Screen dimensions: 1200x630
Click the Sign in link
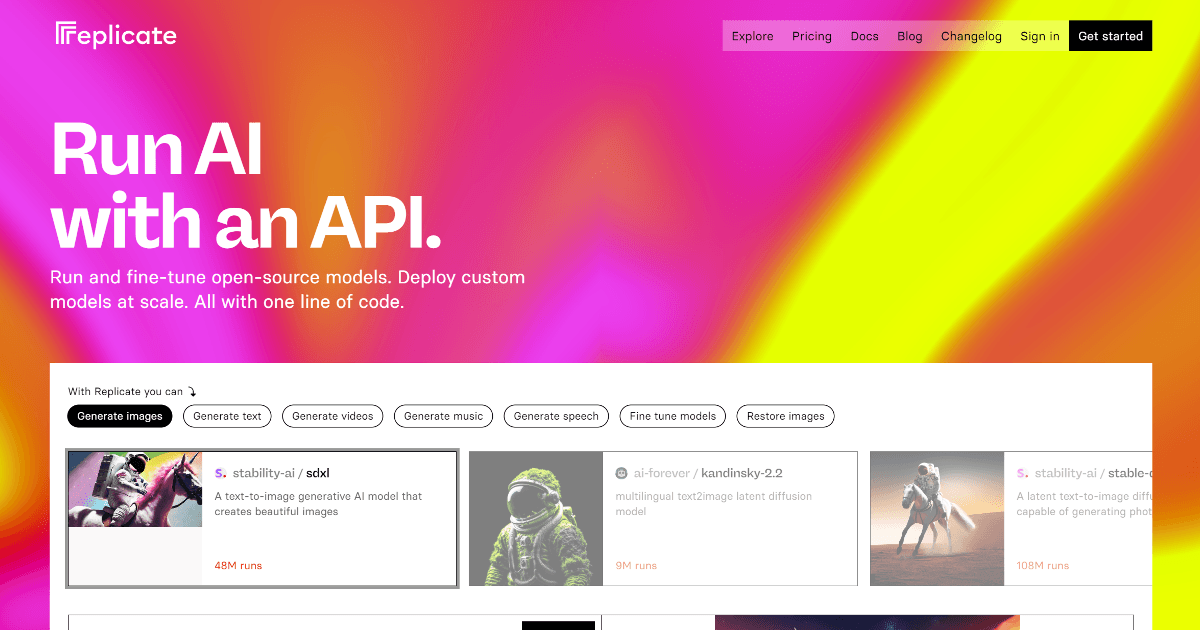[1039, 36]
